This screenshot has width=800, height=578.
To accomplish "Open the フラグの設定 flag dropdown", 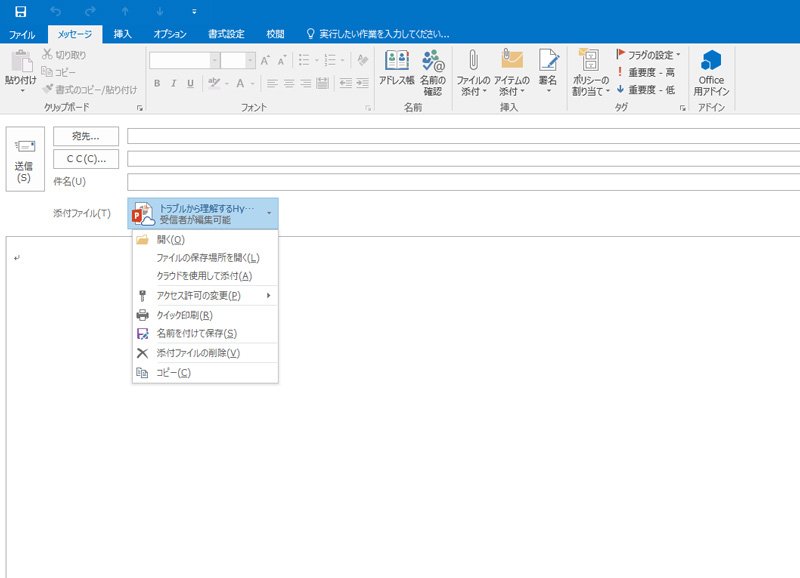I will (x=648, y=55).
